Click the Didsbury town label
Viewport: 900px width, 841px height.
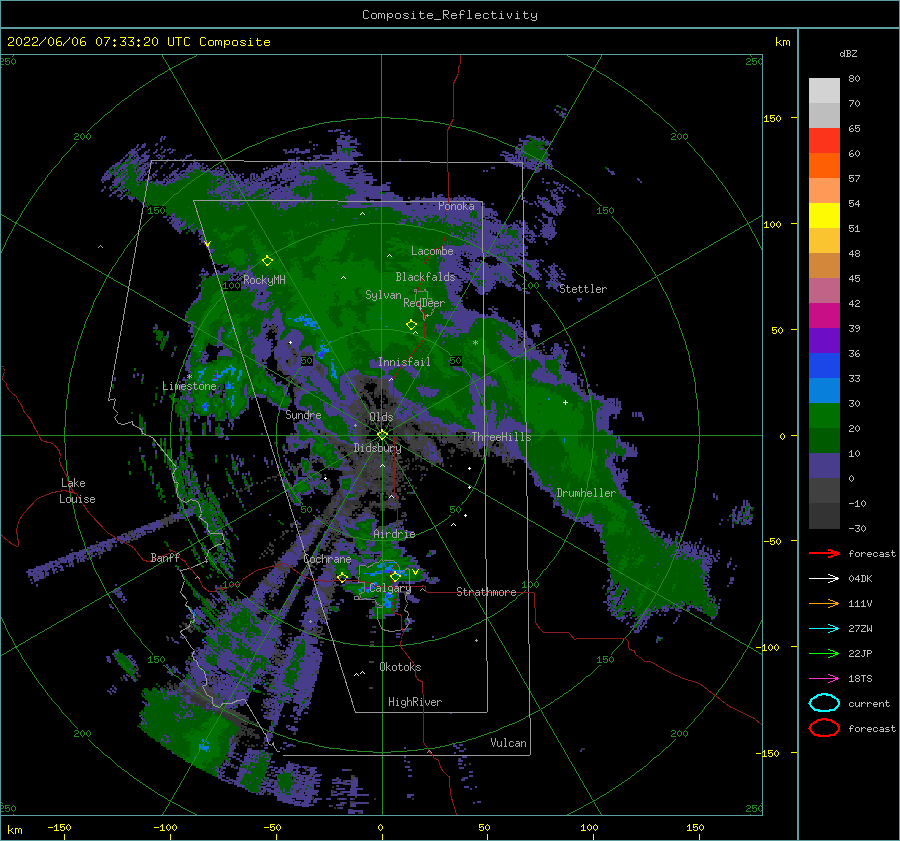click(377, 448)
